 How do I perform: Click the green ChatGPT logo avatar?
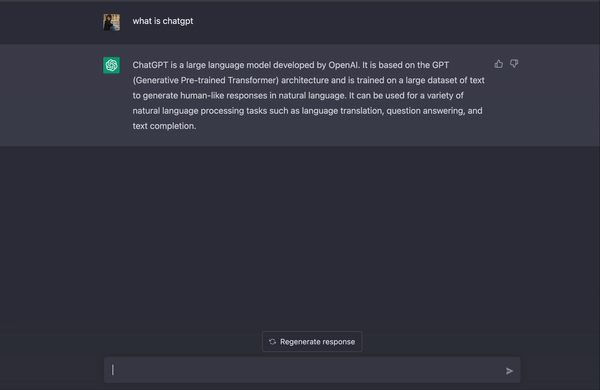111,65
